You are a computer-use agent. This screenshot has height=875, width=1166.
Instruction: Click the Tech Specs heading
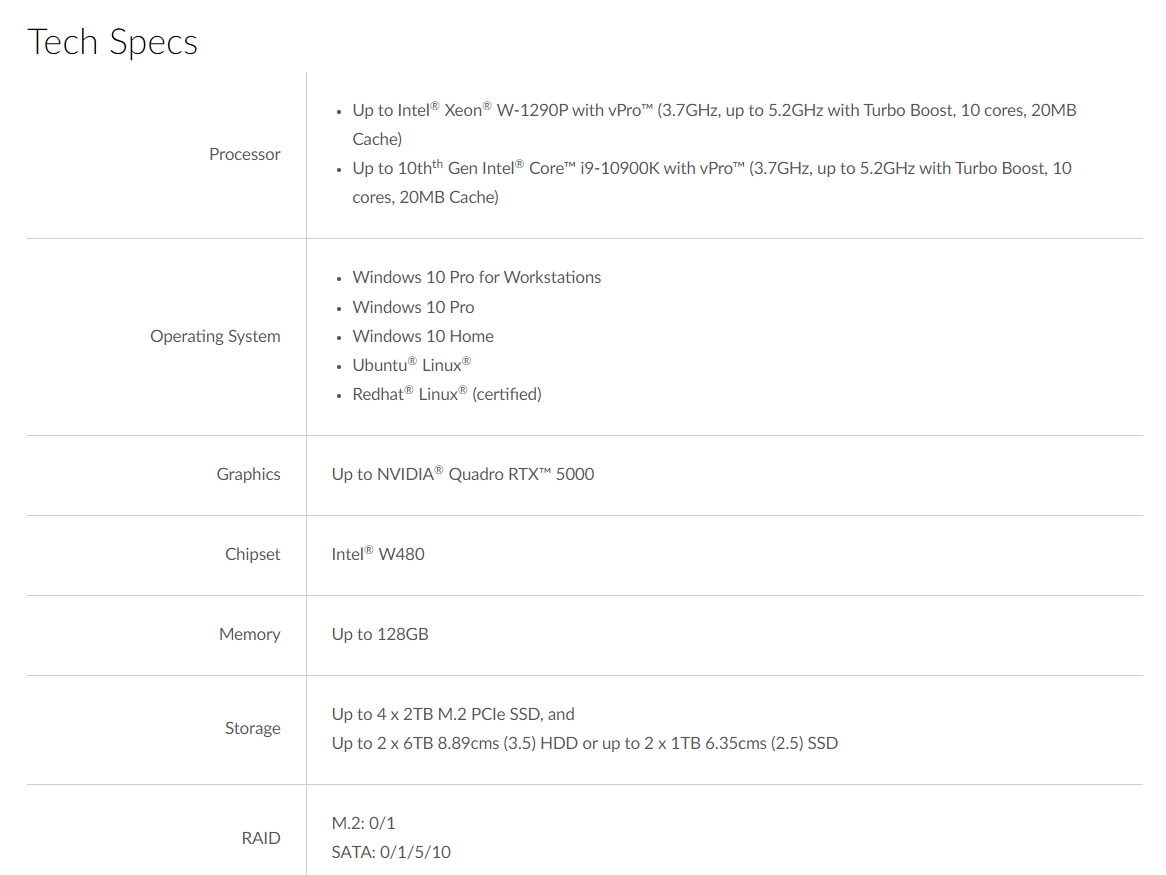pos(112,42)
